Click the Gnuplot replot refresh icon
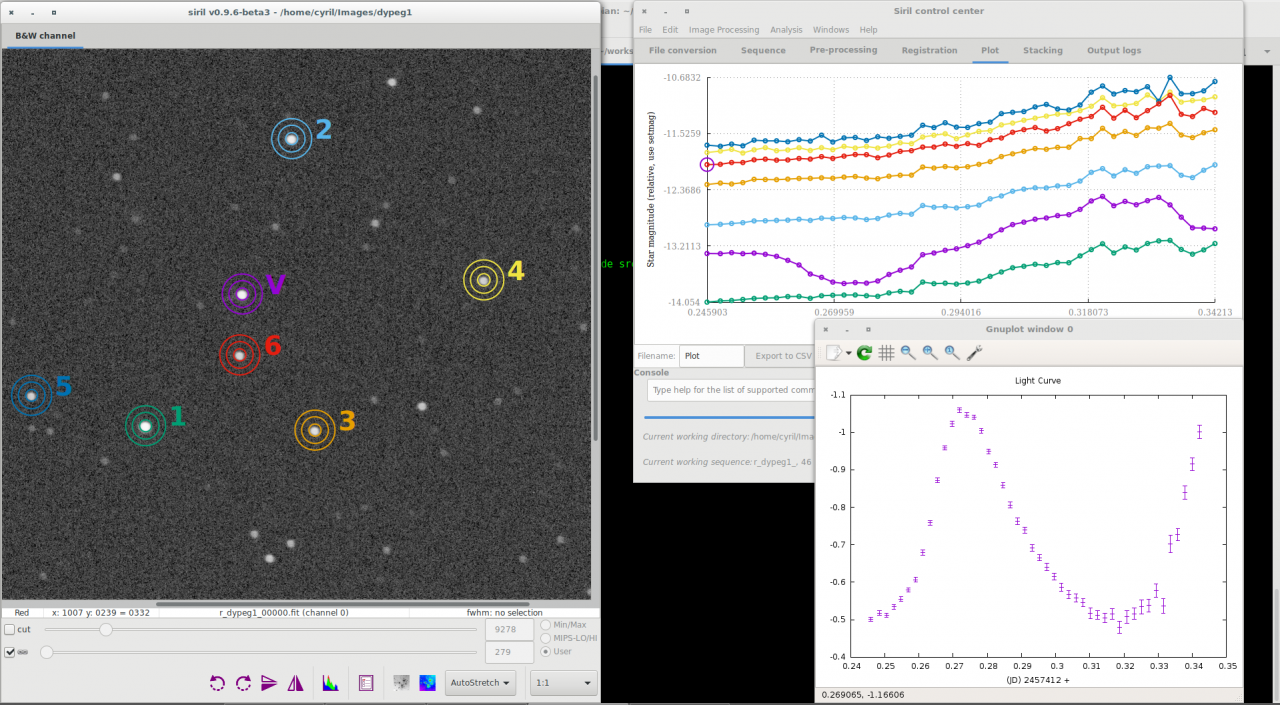Screen dimensions: 1280x705 click(x=864, y=353)
